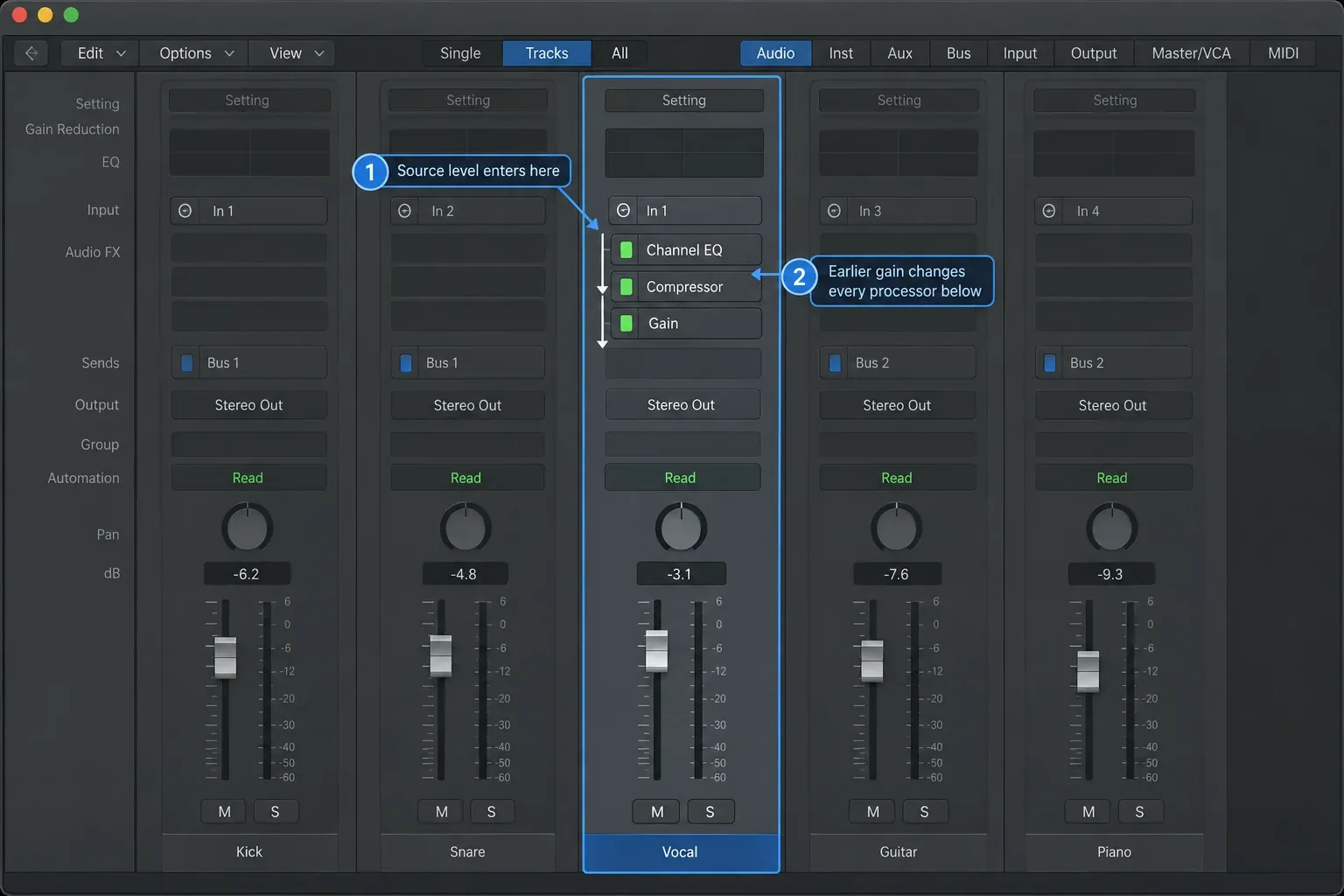Select the Vocal channel name label
The image size is (1344, 896).
point(681,852)
